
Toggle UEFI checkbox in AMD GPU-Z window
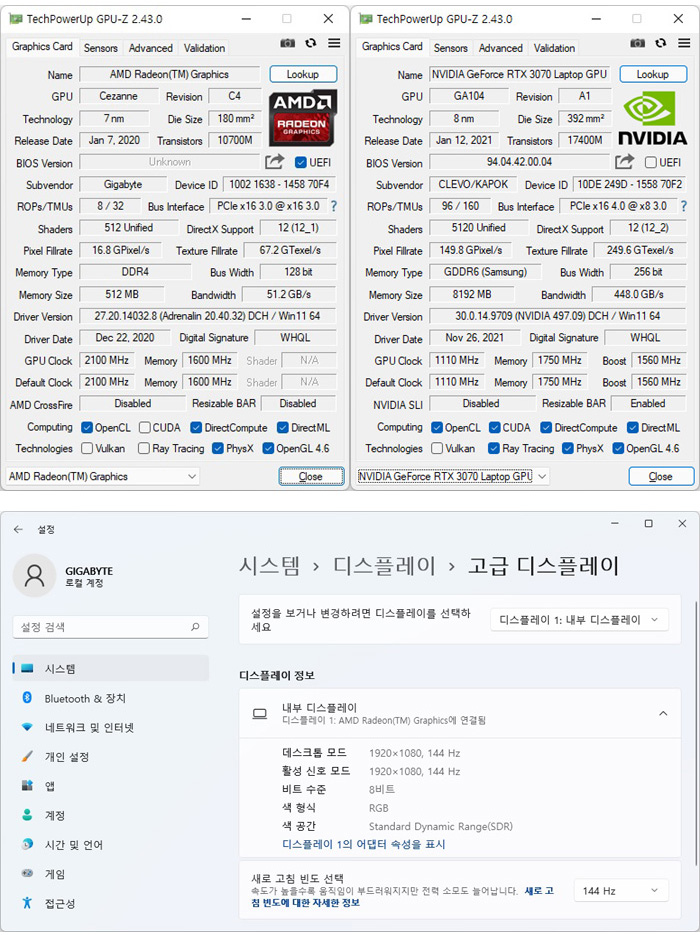click(301, 162)
